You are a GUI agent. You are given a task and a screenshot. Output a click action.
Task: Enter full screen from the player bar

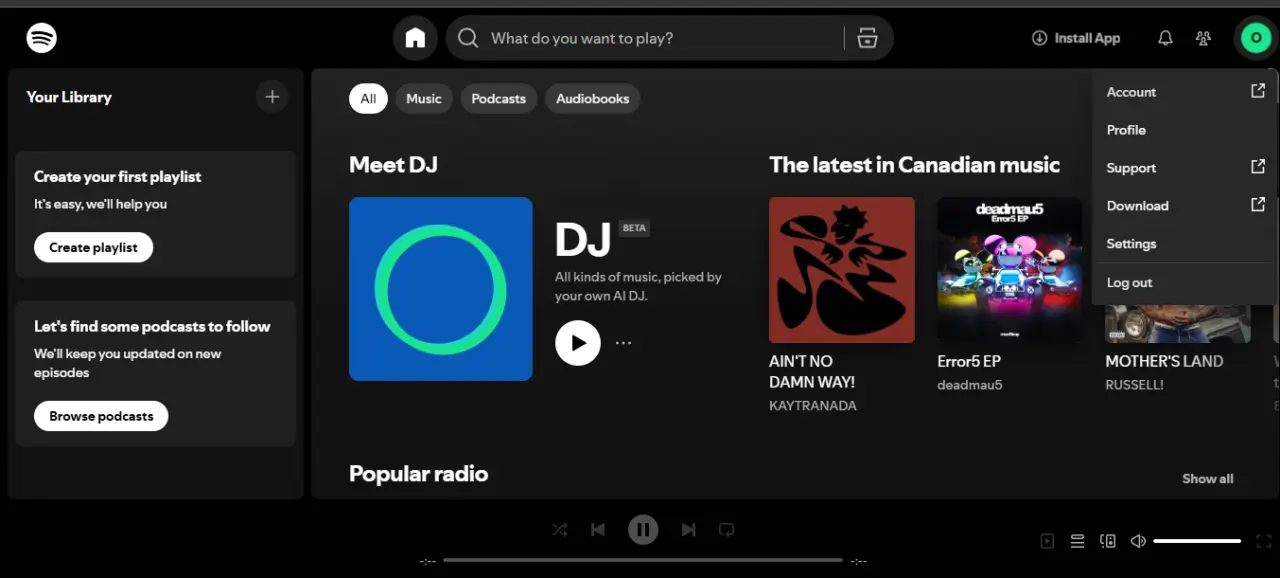[1264, 541]
